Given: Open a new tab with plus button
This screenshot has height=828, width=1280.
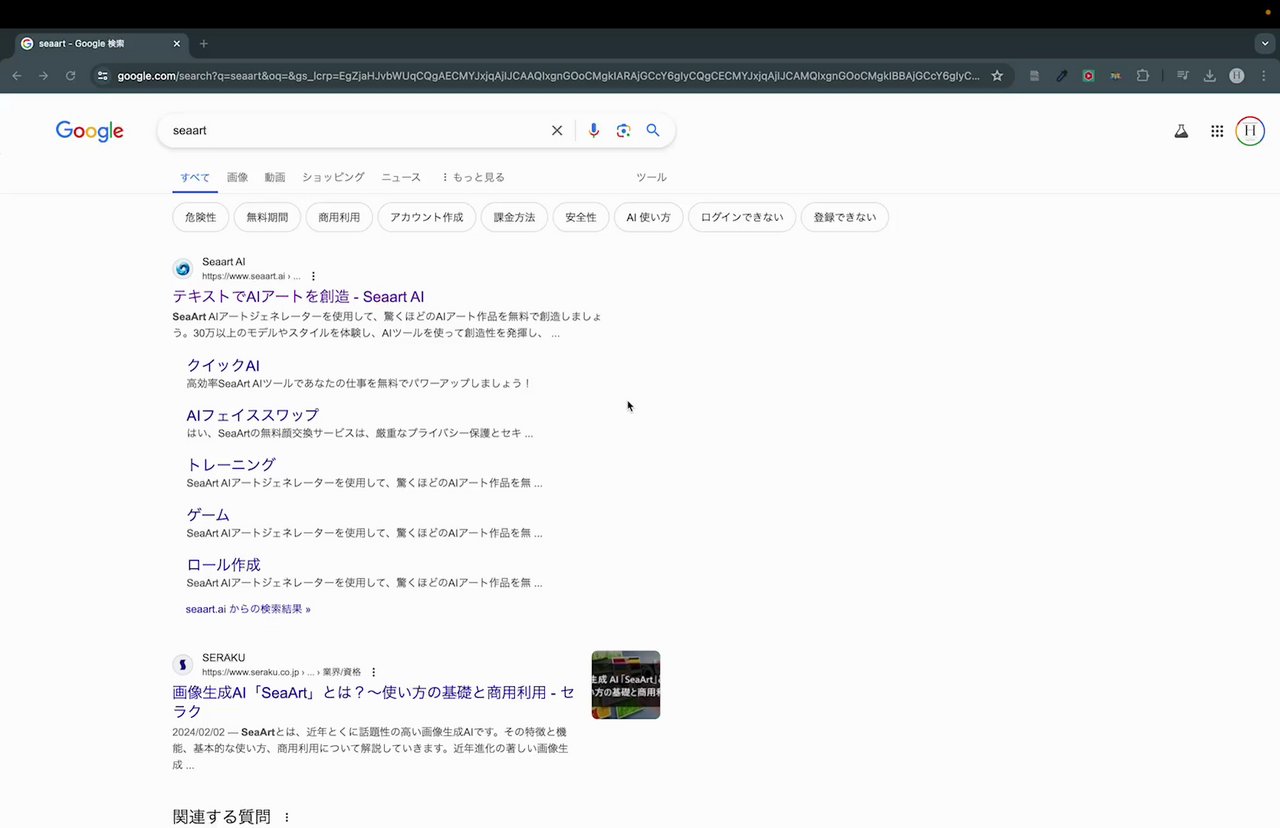Looking at the screenshot, I should 204,44.
